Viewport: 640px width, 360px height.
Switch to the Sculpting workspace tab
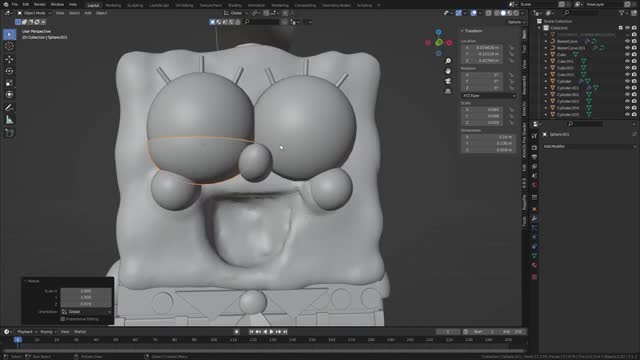pyautogui.click(x=135, y=5)
